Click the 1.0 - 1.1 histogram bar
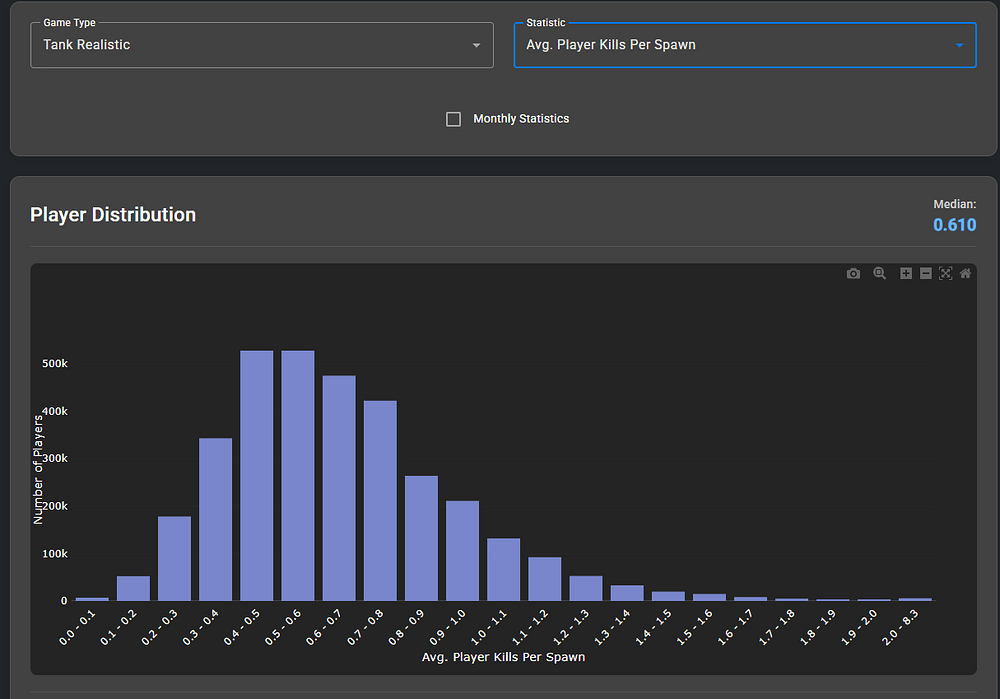The image size is (1000, 699). [504, 569]
